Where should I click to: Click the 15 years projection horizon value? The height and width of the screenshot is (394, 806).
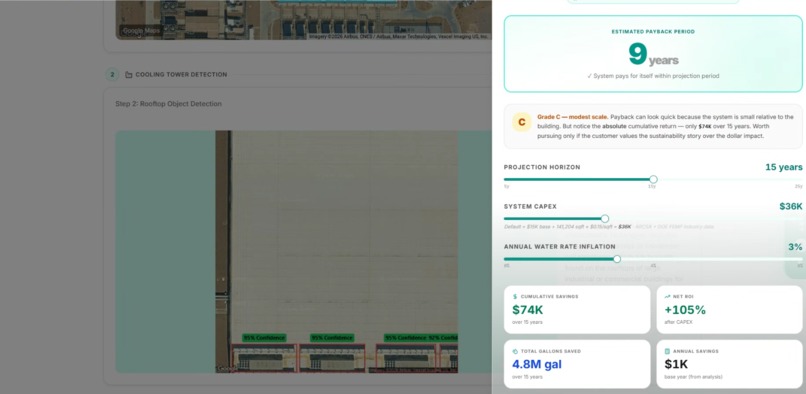coord(783,167)
